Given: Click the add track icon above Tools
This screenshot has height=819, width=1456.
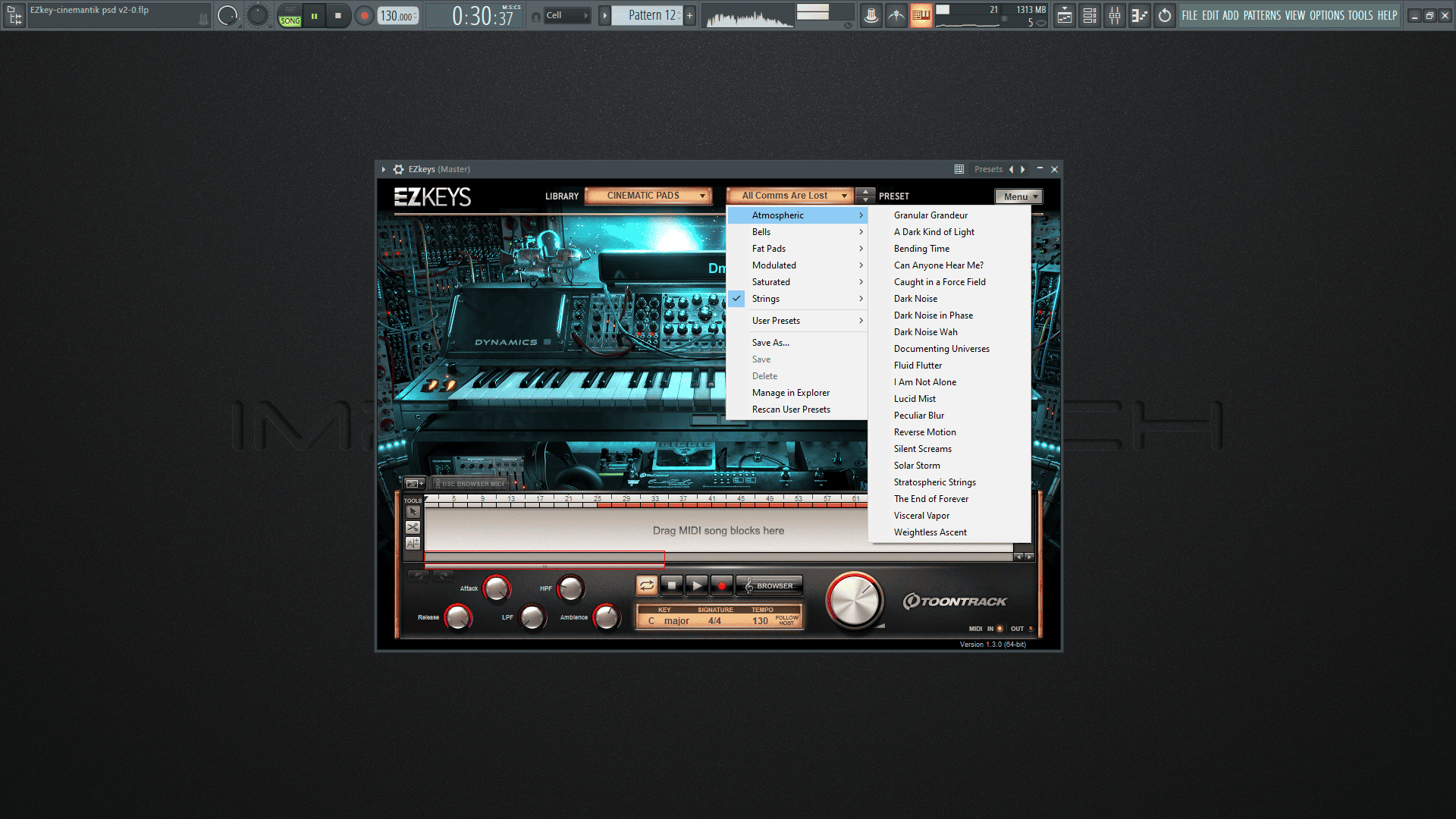Looking at the screenshot, I should point(415,483).
